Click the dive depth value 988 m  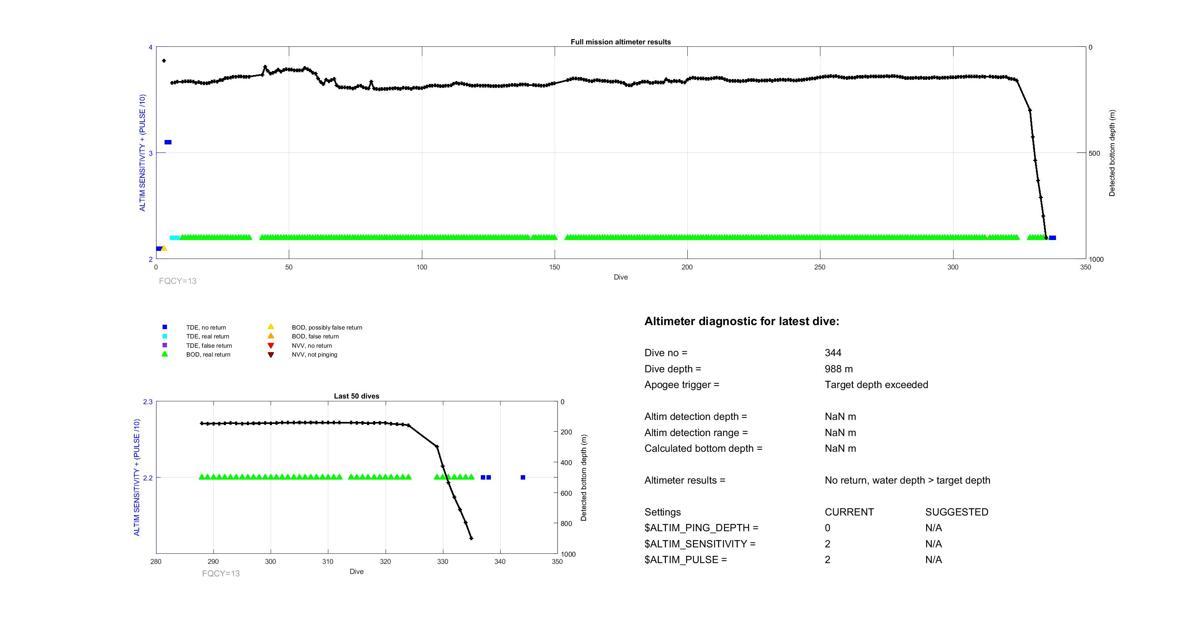[839, 369]
